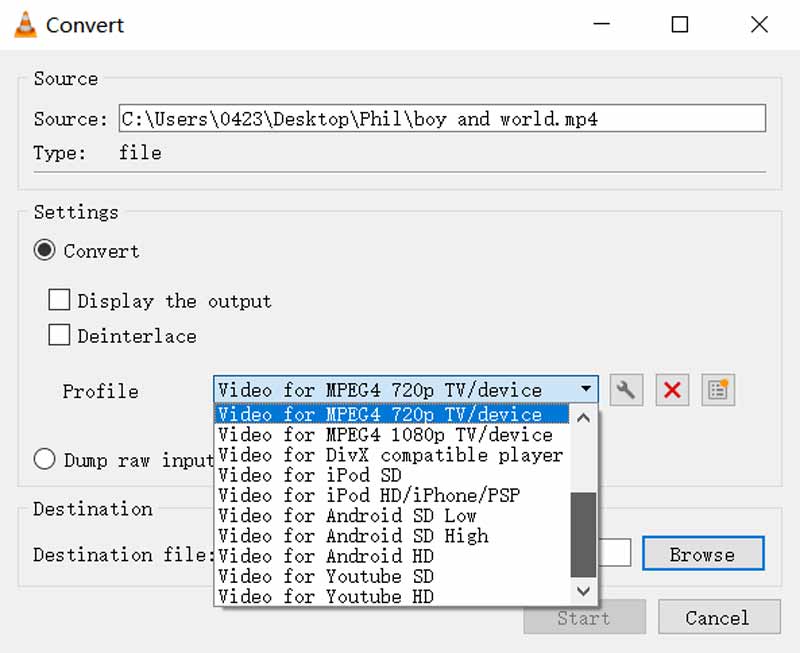Click the profile list scroll down arrow

pyautogui.click(x=583, y=591)
